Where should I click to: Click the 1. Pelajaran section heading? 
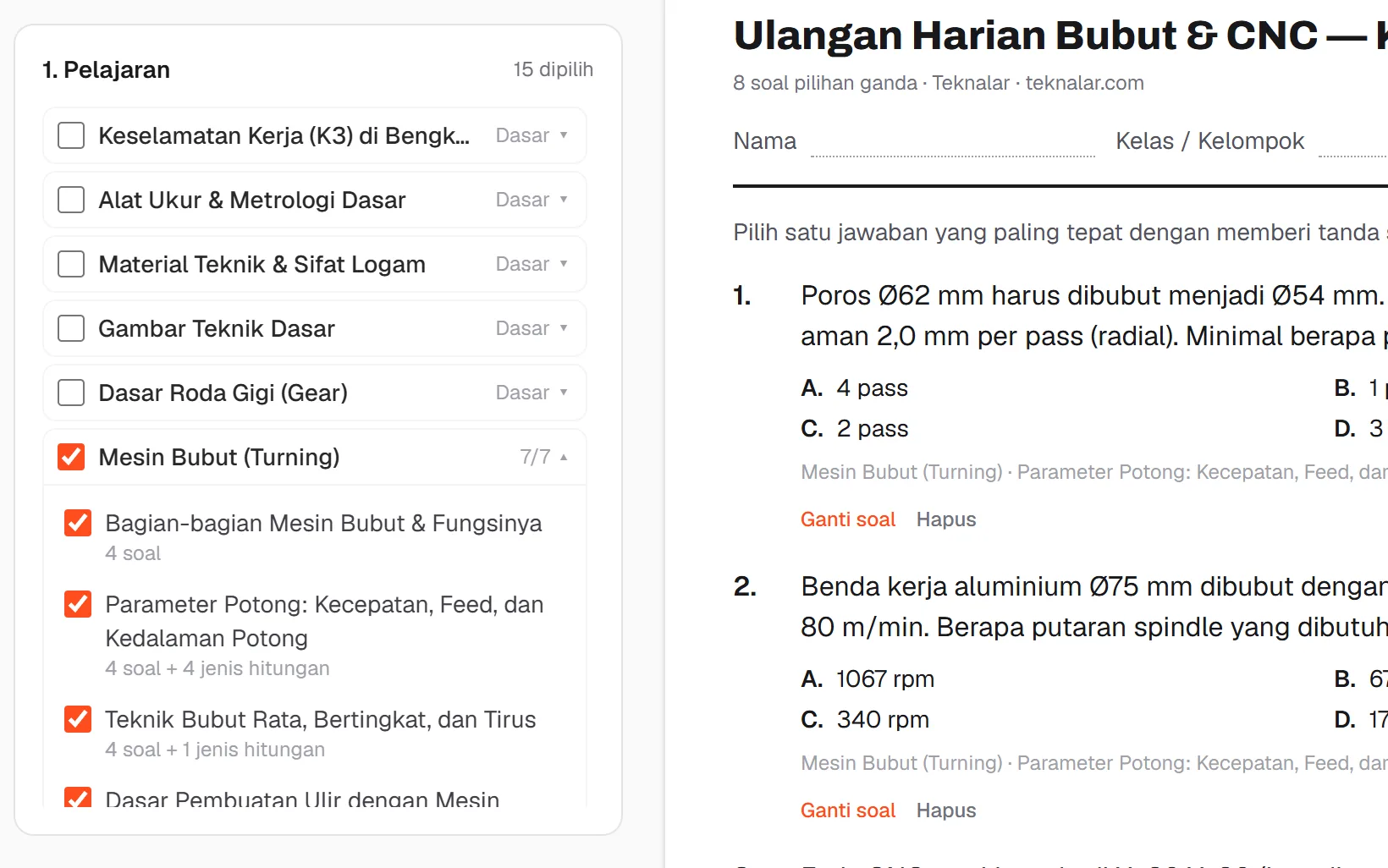(106, 69)
